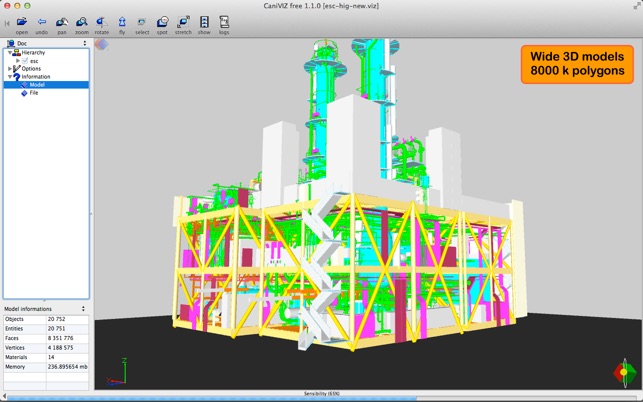Toggle the esc model checkbox

pos(26,61)
